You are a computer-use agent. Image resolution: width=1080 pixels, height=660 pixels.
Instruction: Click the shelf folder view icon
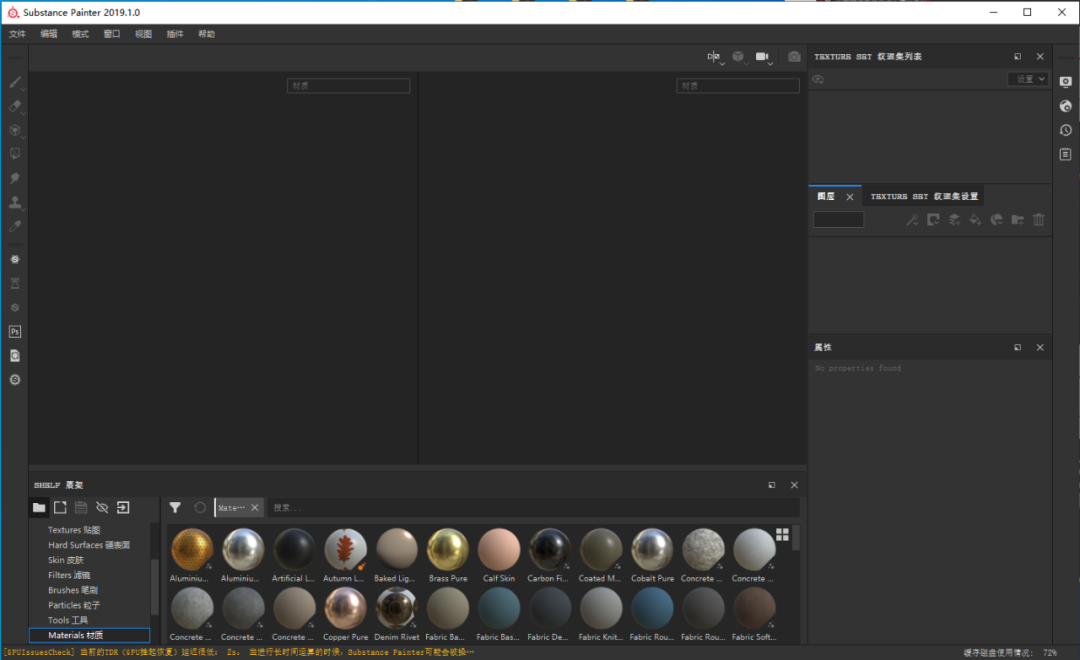pyautogui.click(x=39, y=508)
